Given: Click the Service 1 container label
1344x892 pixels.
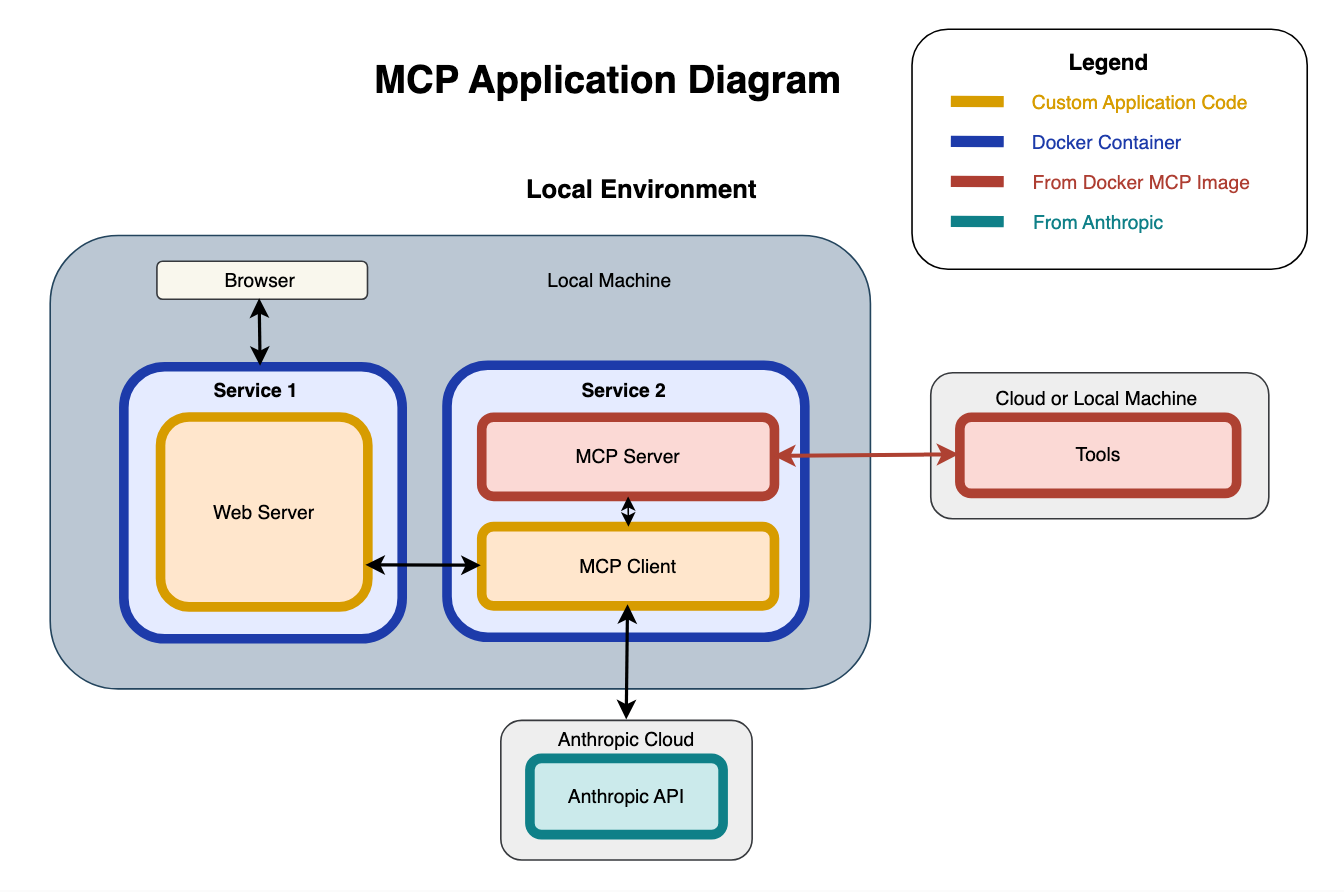Looking at the screenshot, I should [255, 390].
